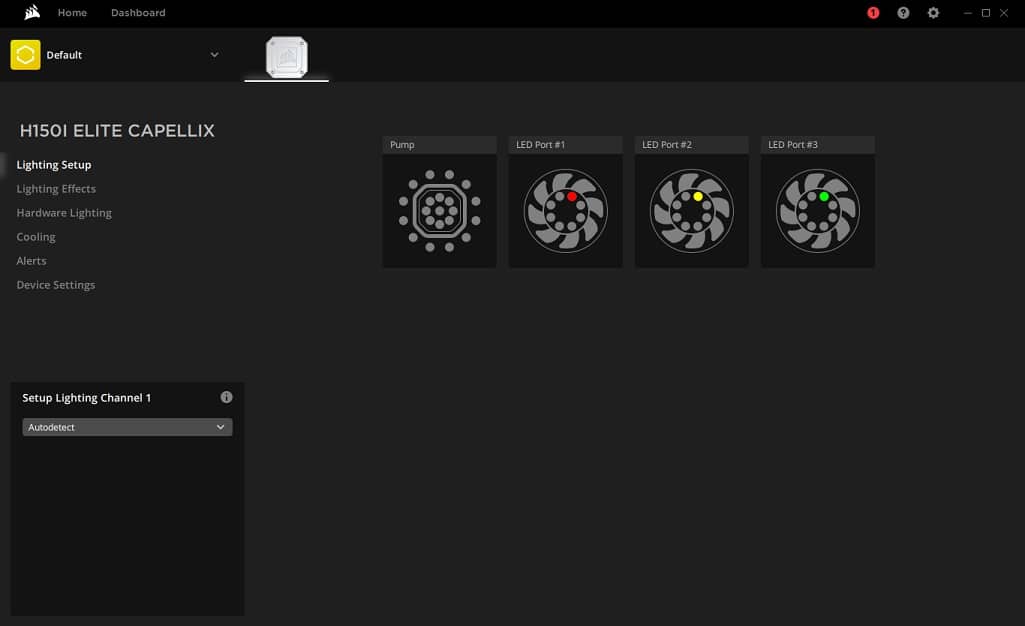The height and width of the screenshot is (626, 1025).
Task: Select the LED Port #1 fan icon
Action: coord(565,211)
